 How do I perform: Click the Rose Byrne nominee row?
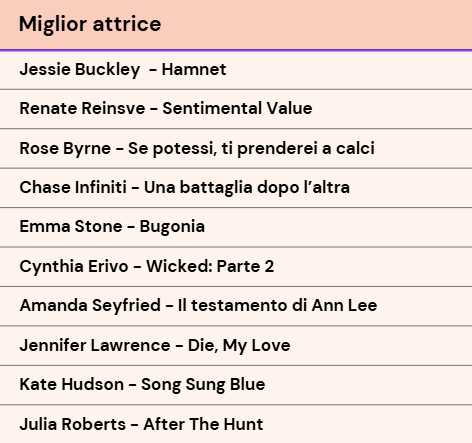236,148
